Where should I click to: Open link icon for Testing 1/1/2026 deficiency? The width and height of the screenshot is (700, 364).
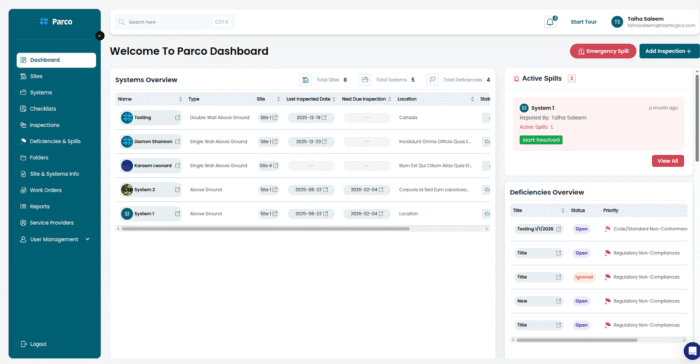tap(558, 229)
